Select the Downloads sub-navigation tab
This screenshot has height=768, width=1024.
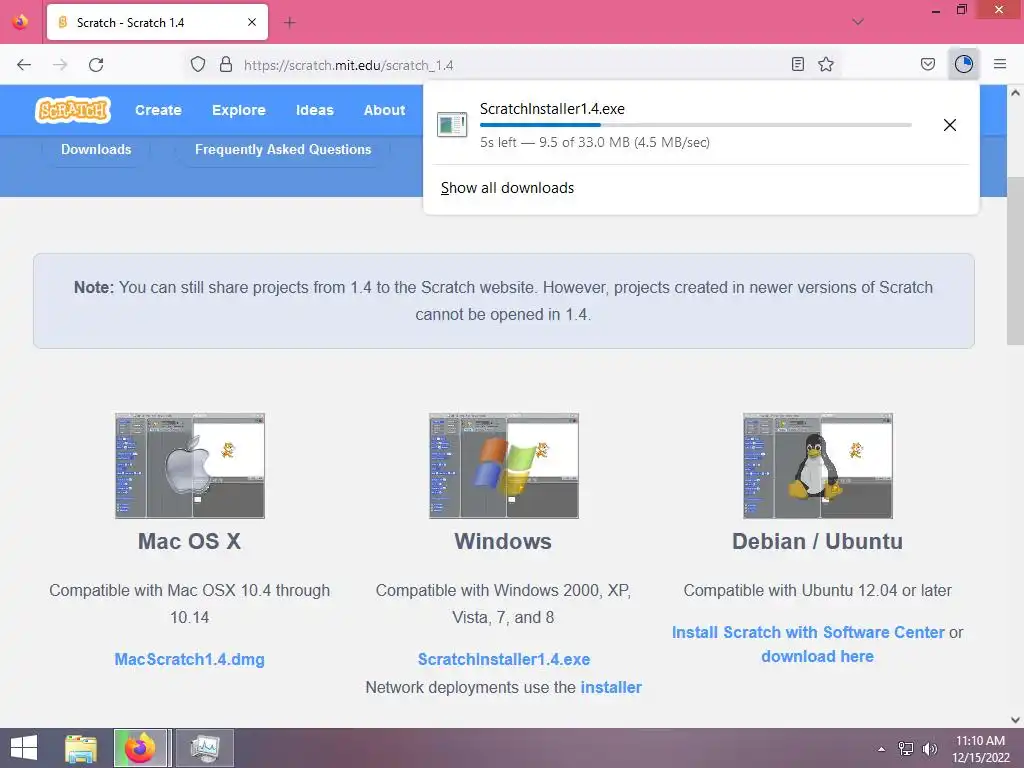click(96, 150)
